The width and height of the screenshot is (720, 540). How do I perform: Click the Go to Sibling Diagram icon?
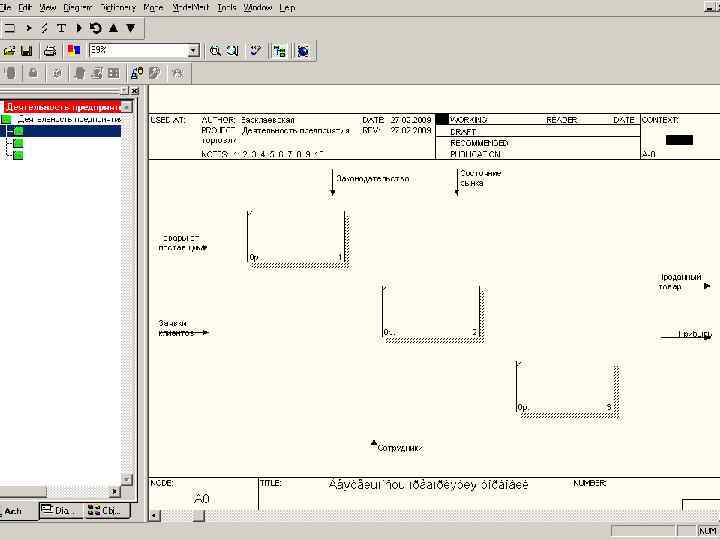pyautogui.click(x=96, y=28)
